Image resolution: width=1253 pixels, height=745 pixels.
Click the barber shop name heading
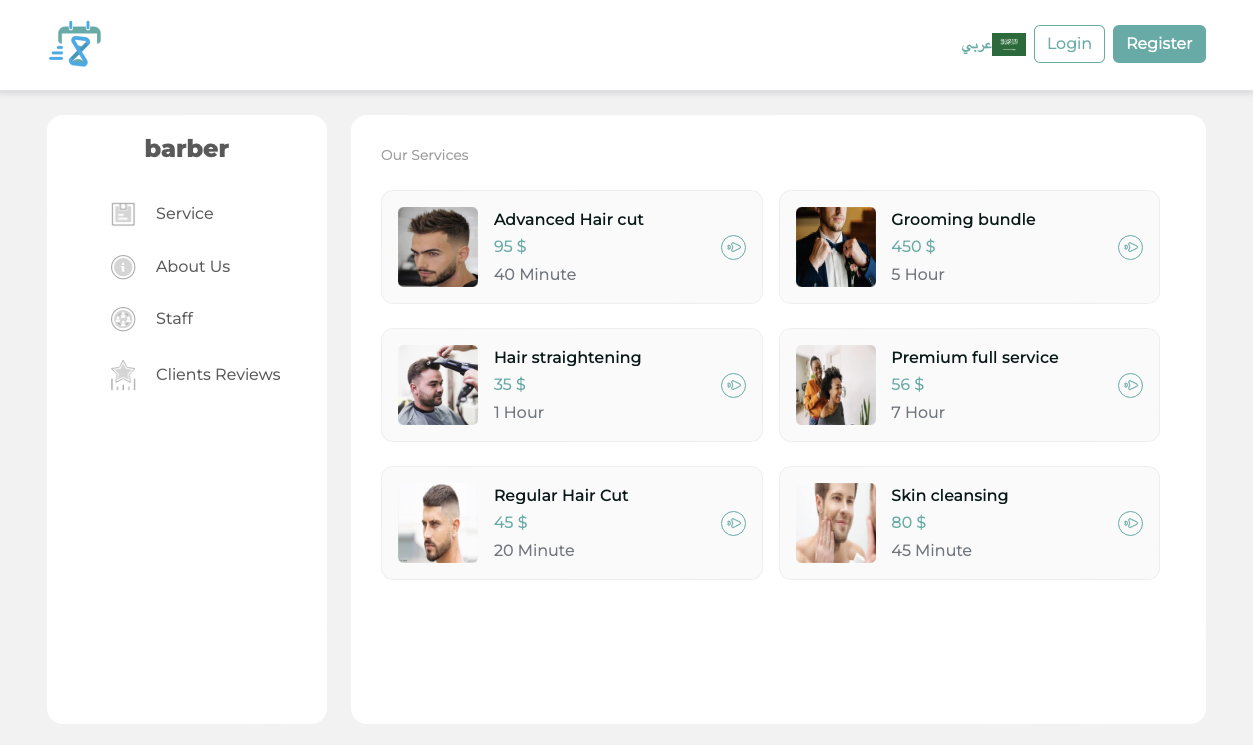pyautogui.click(x=186, y=148)
